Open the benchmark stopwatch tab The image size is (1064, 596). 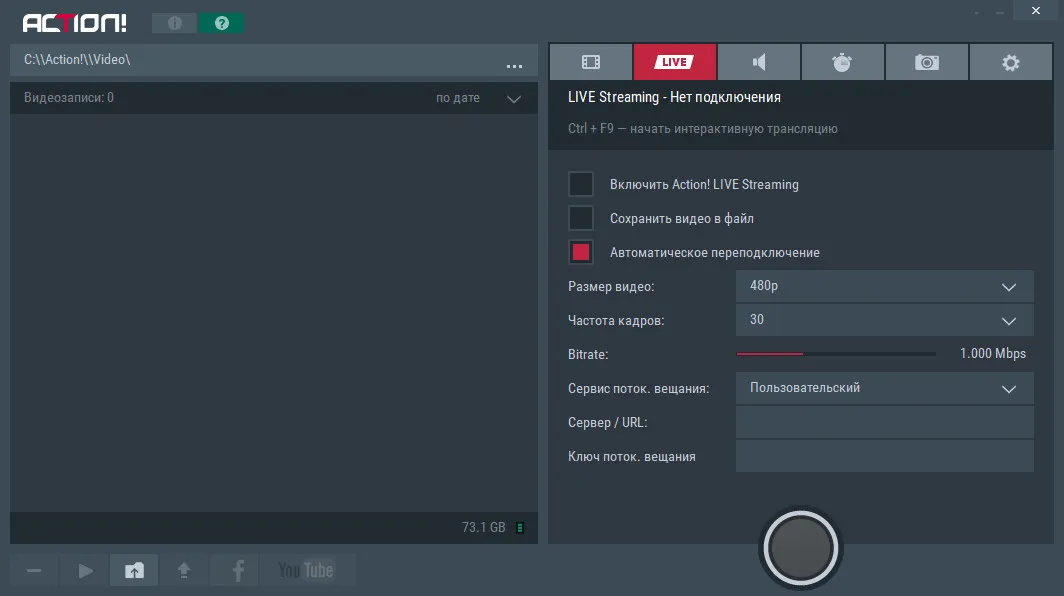coord(842,62)
